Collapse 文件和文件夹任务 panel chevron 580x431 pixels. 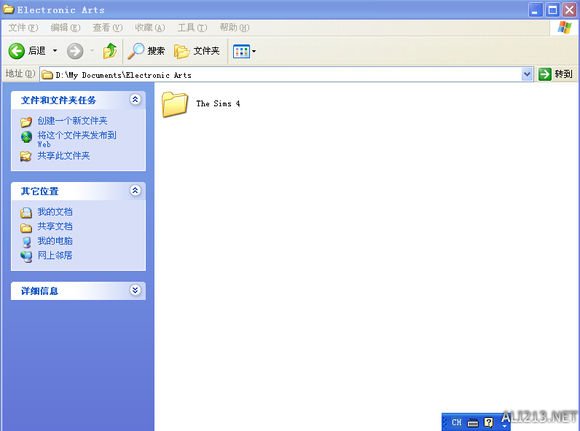click(135, 99)
